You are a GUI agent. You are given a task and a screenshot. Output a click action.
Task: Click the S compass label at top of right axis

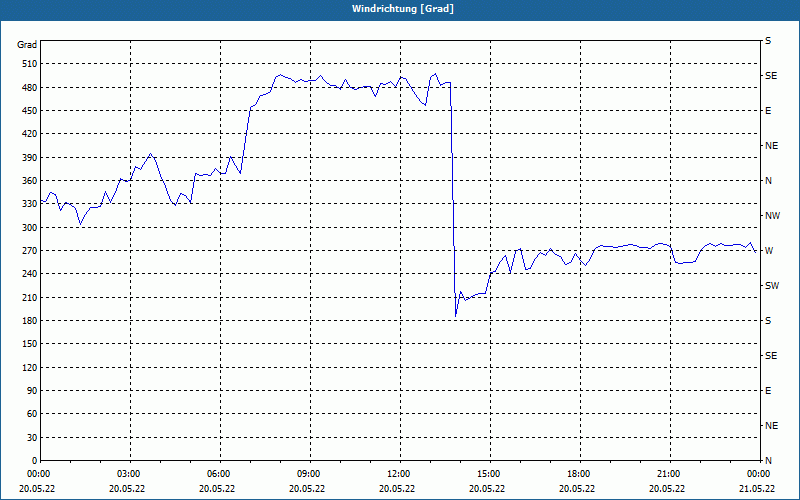(x=768, y=41)
